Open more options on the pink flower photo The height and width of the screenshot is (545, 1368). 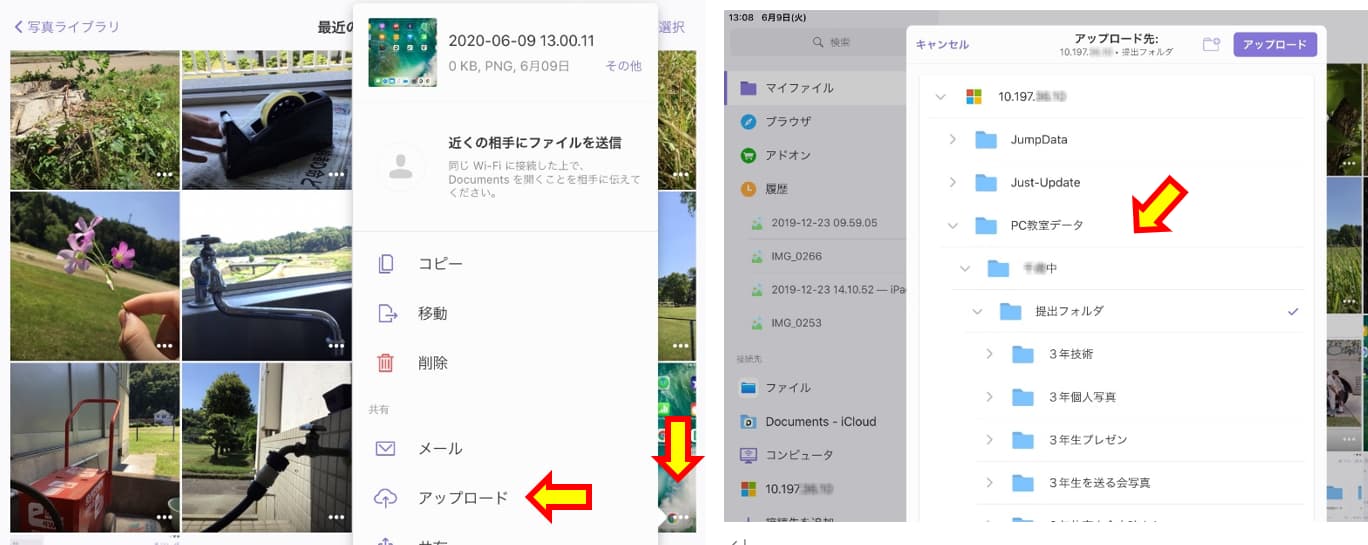click(x=165, y=346)
